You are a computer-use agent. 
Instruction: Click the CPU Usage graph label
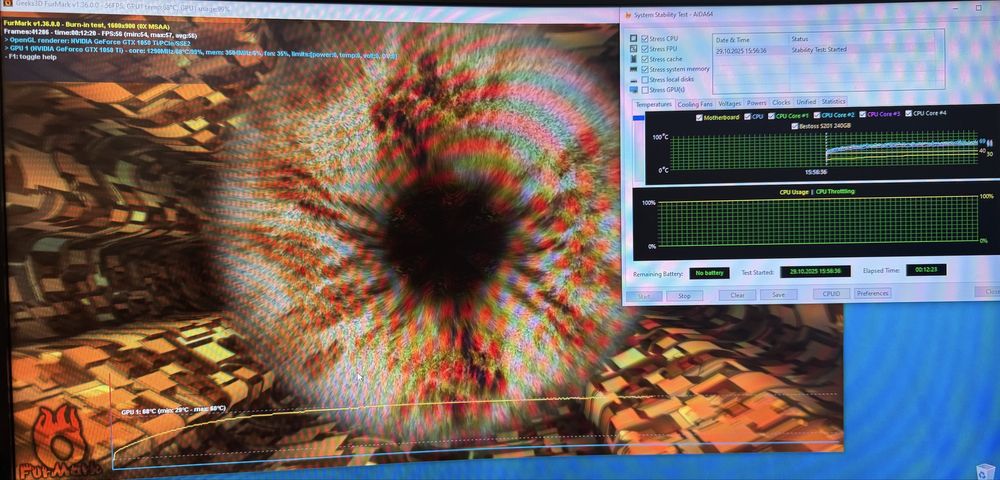click(x=793, y=192)
